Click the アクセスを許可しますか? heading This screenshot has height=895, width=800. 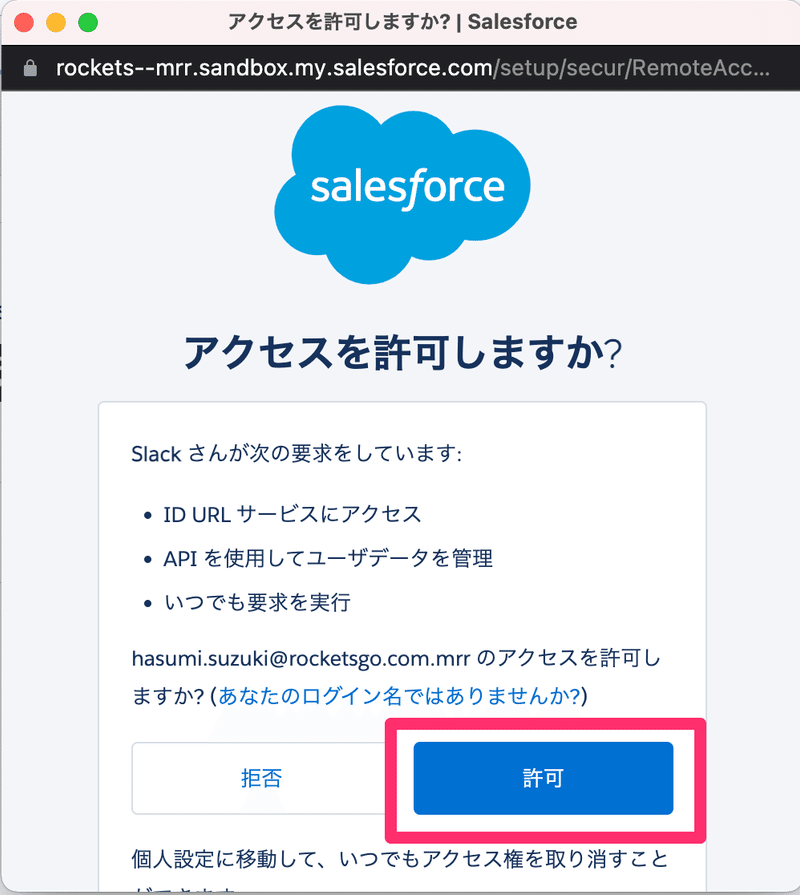403,352
